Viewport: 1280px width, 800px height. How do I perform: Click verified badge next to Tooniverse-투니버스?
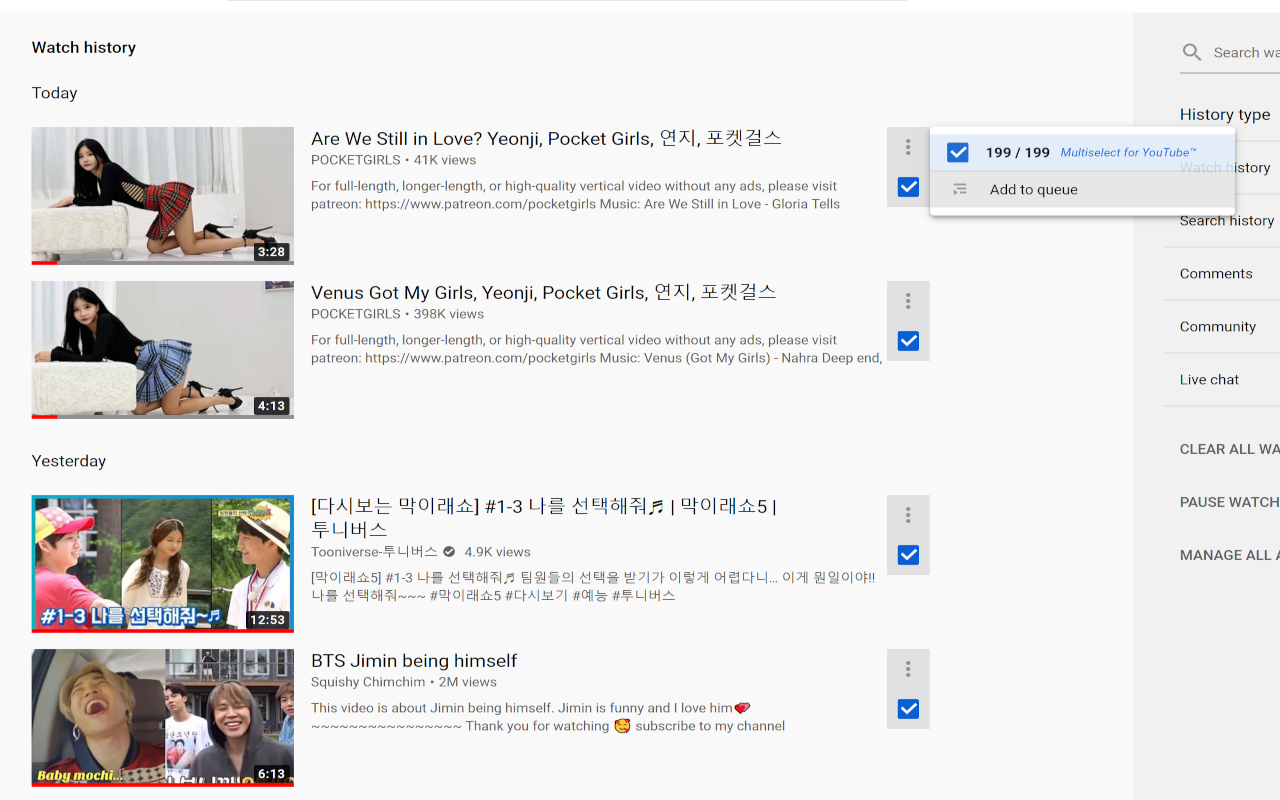click(449, 552)
